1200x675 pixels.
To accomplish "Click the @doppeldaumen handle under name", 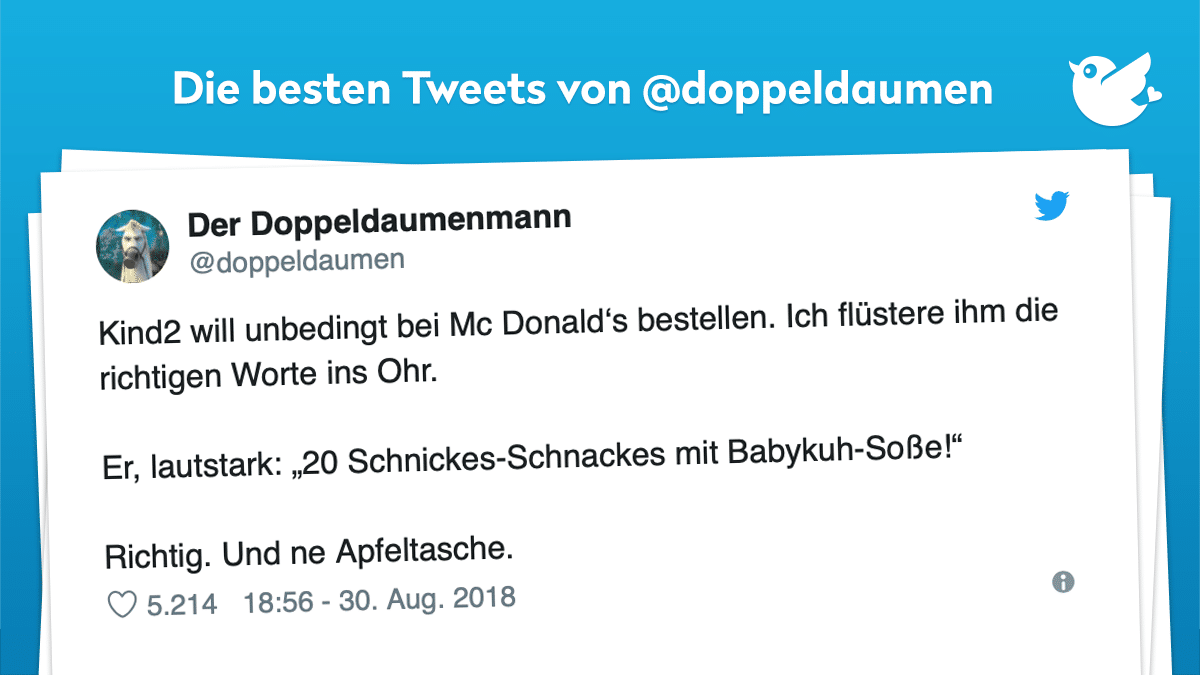I will click(296, 262).
